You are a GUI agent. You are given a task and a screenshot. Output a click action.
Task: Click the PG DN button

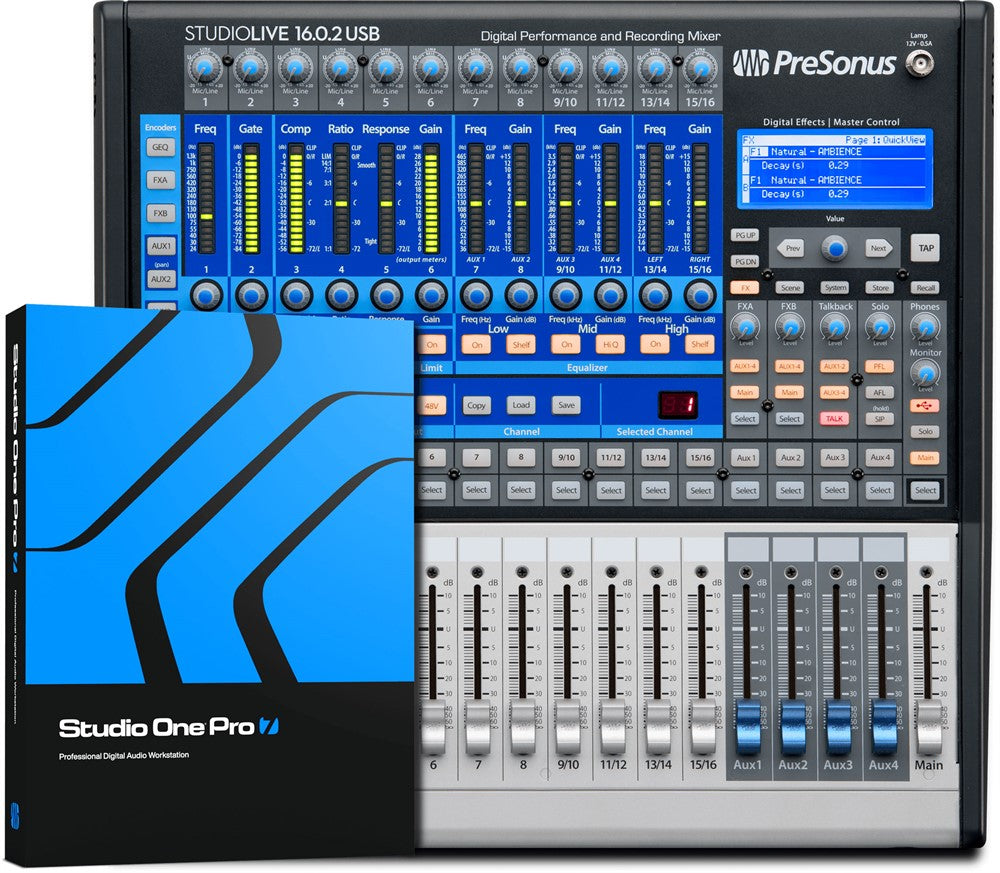(x=745, y=261)
